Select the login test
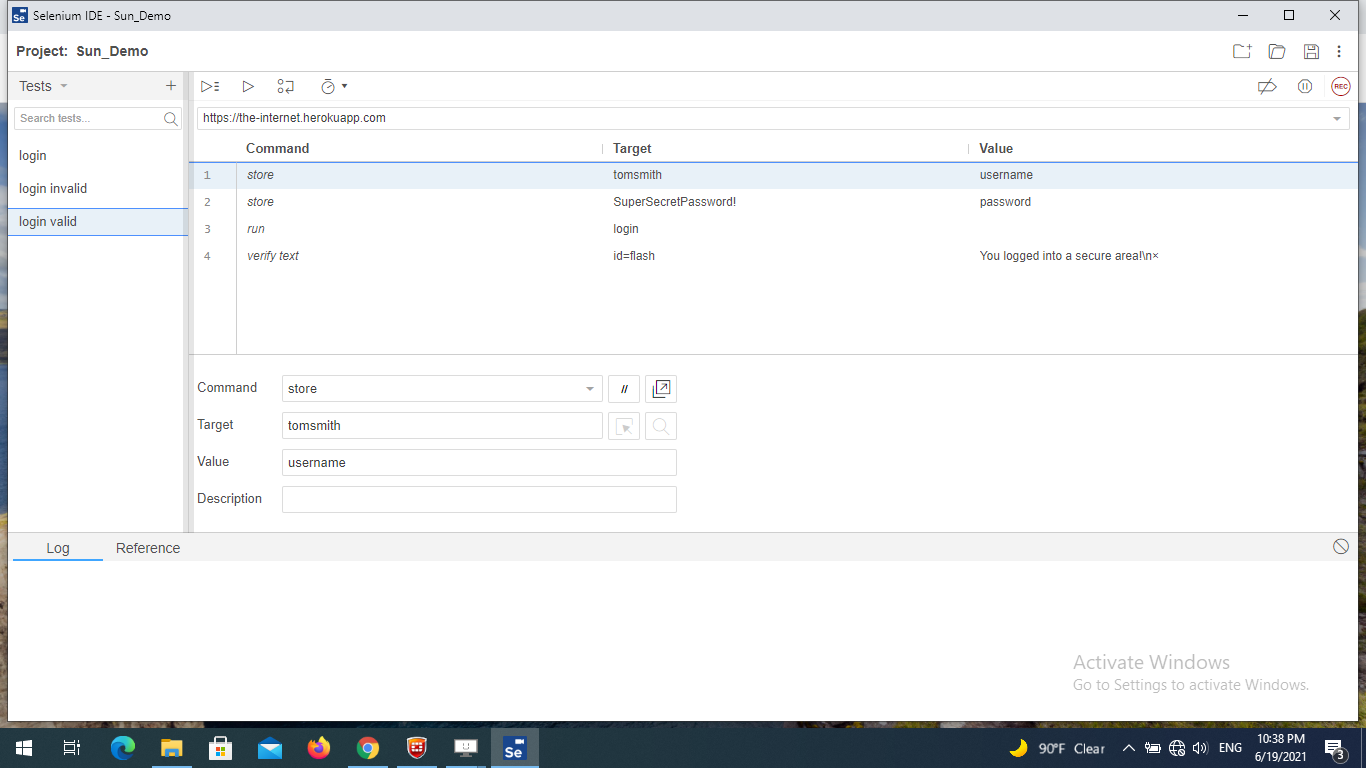 (x=98, y=156)
